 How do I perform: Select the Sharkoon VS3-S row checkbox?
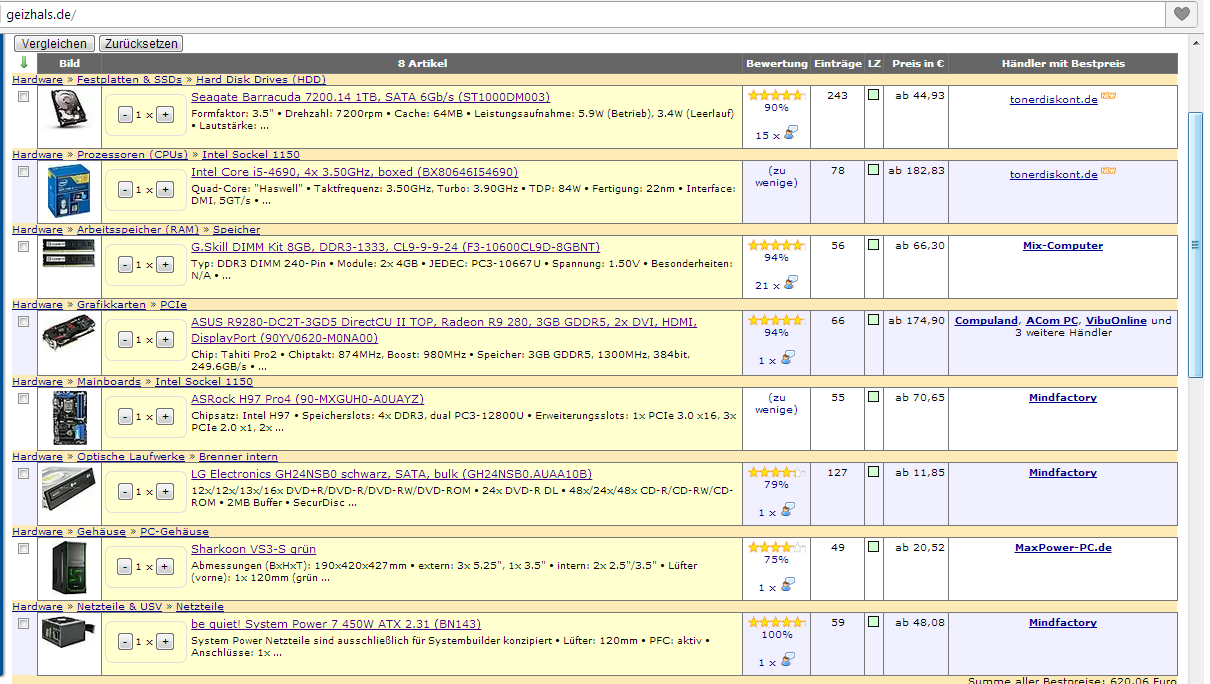coord(24,549)
